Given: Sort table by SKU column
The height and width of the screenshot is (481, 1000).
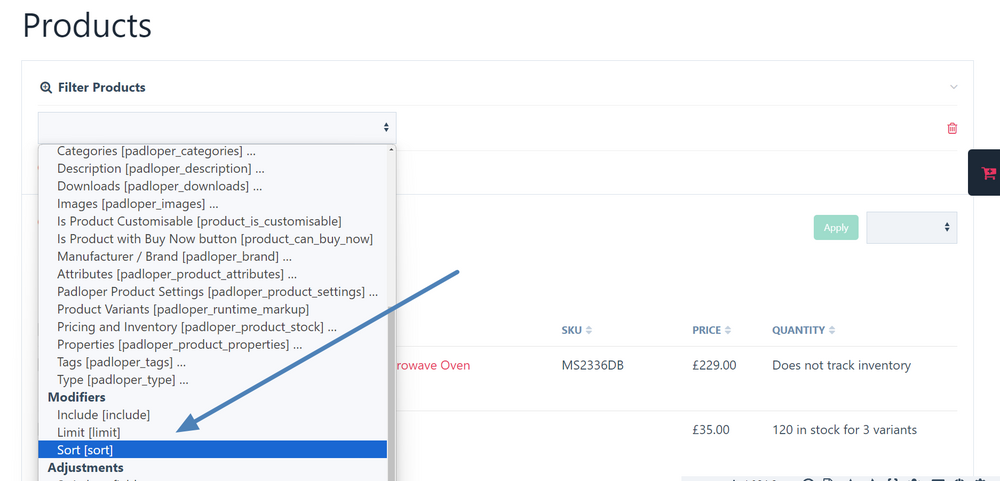Looking at the screenshot, I should tap(577, 330).
